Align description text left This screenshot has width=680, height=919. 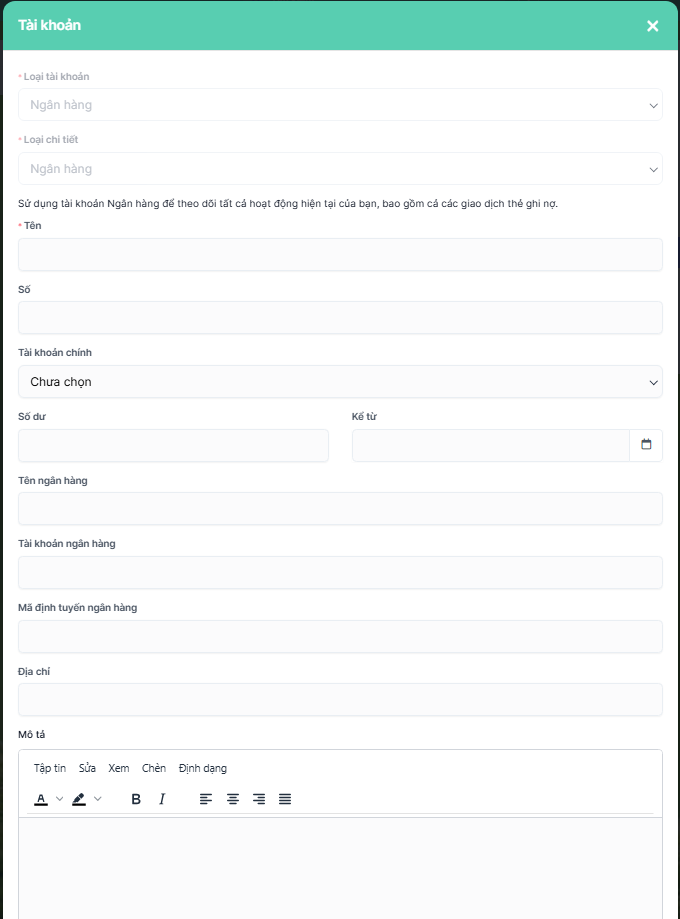point(206,799)
